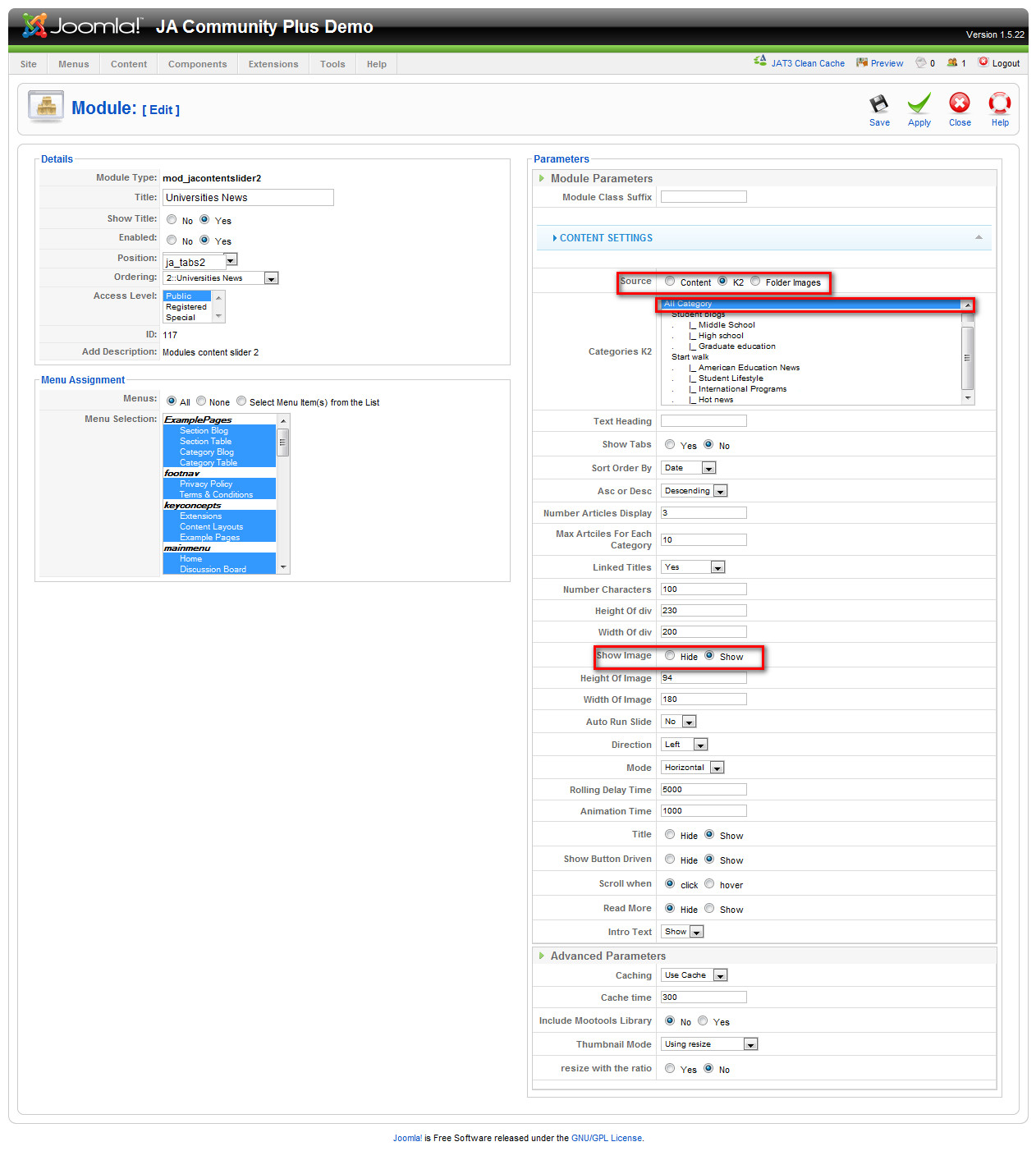Open the Extensions menu

(273, 64)
